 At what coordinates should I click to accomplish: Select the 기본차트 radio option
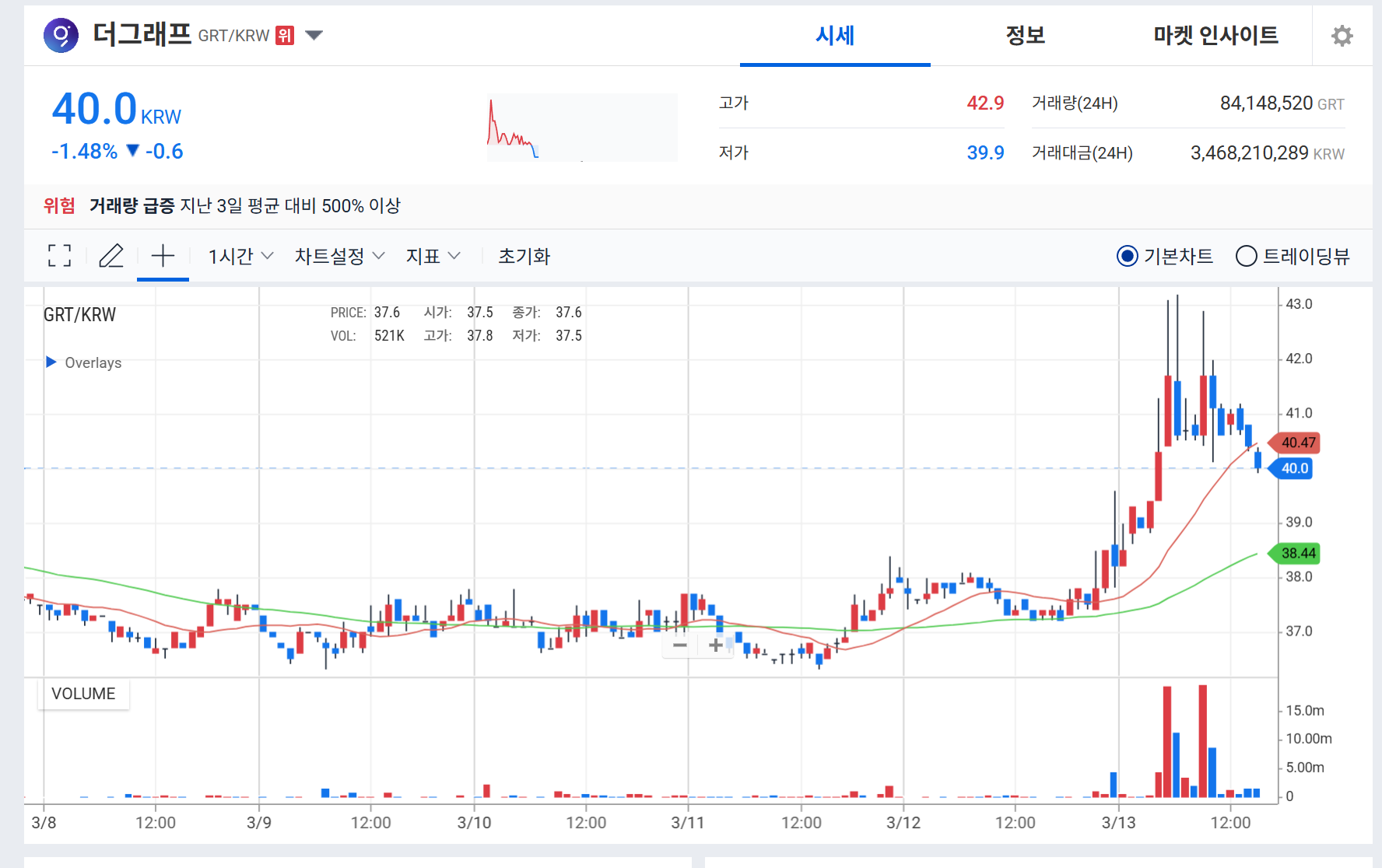pos(1127,256)
